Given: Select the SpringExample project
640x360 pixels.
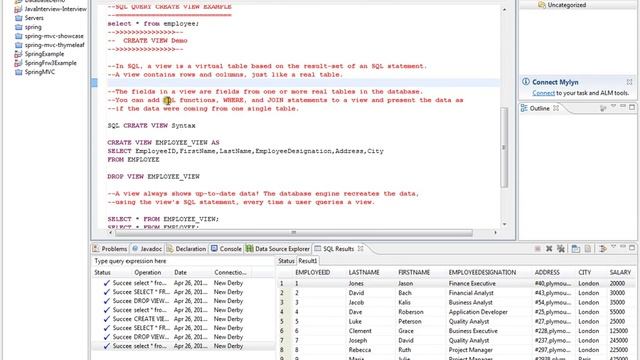Looking at the screenshot, I should (40, 54).
